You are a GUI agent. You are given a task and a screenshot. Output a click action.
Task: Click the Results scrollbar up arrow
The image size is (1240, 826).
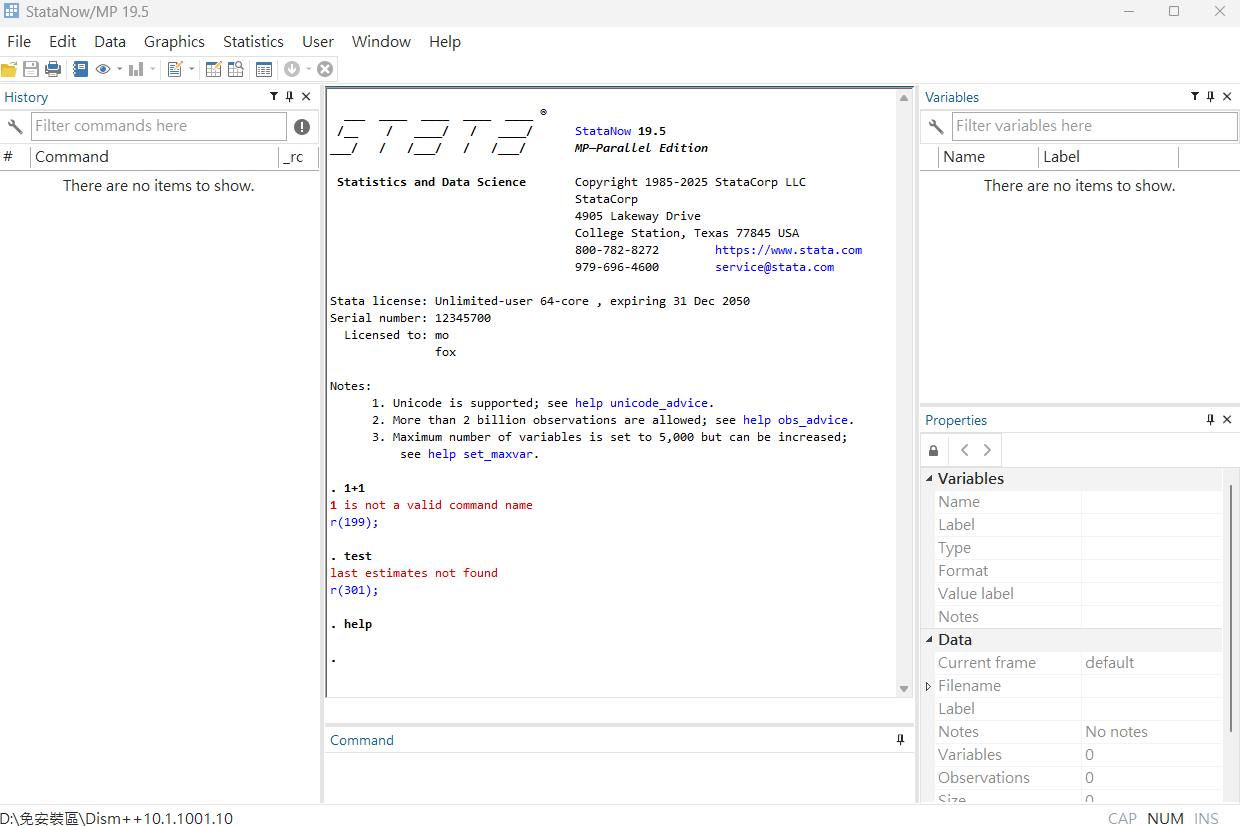pyautogui.click(x=904, y=99)
